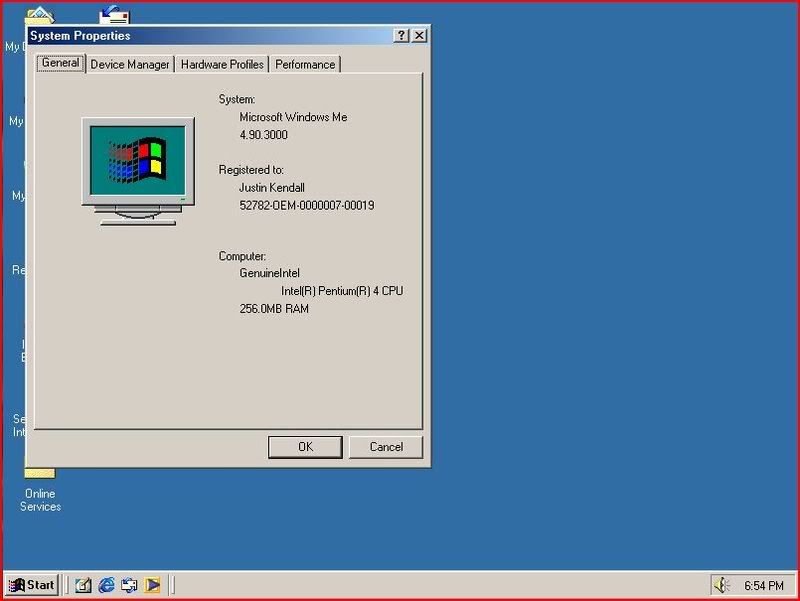Click the mail icon at top of desktop
The height and width of the screenshot is (601, 800).
pyautogui.click(x=115, y=15)
